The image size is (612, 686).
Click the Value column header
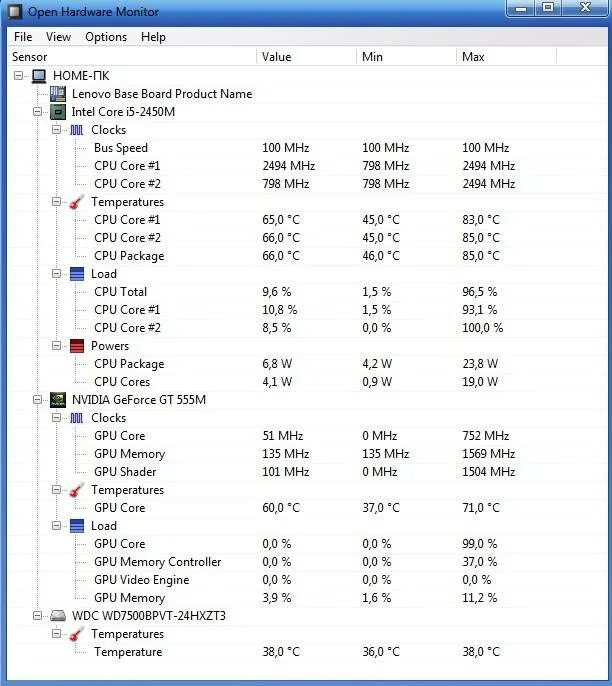306,57
